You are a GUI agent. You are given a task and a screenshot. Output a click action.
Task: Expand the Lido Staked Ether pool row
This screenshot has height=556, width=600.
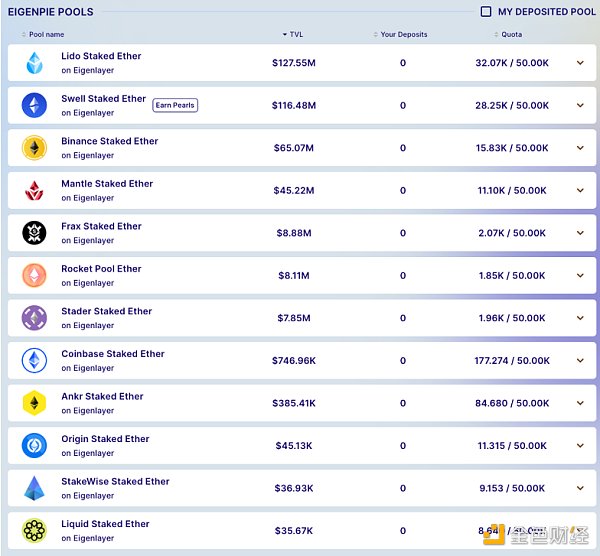580,63
